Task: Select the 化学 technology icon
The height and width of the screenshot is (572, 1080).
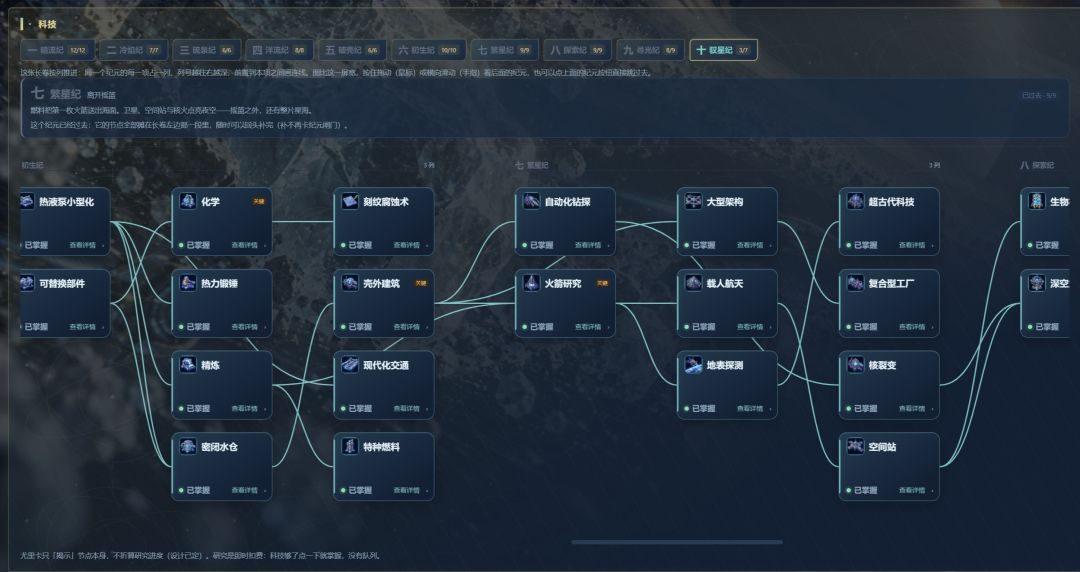Action: pyautogui.click(x=188, y=201)
